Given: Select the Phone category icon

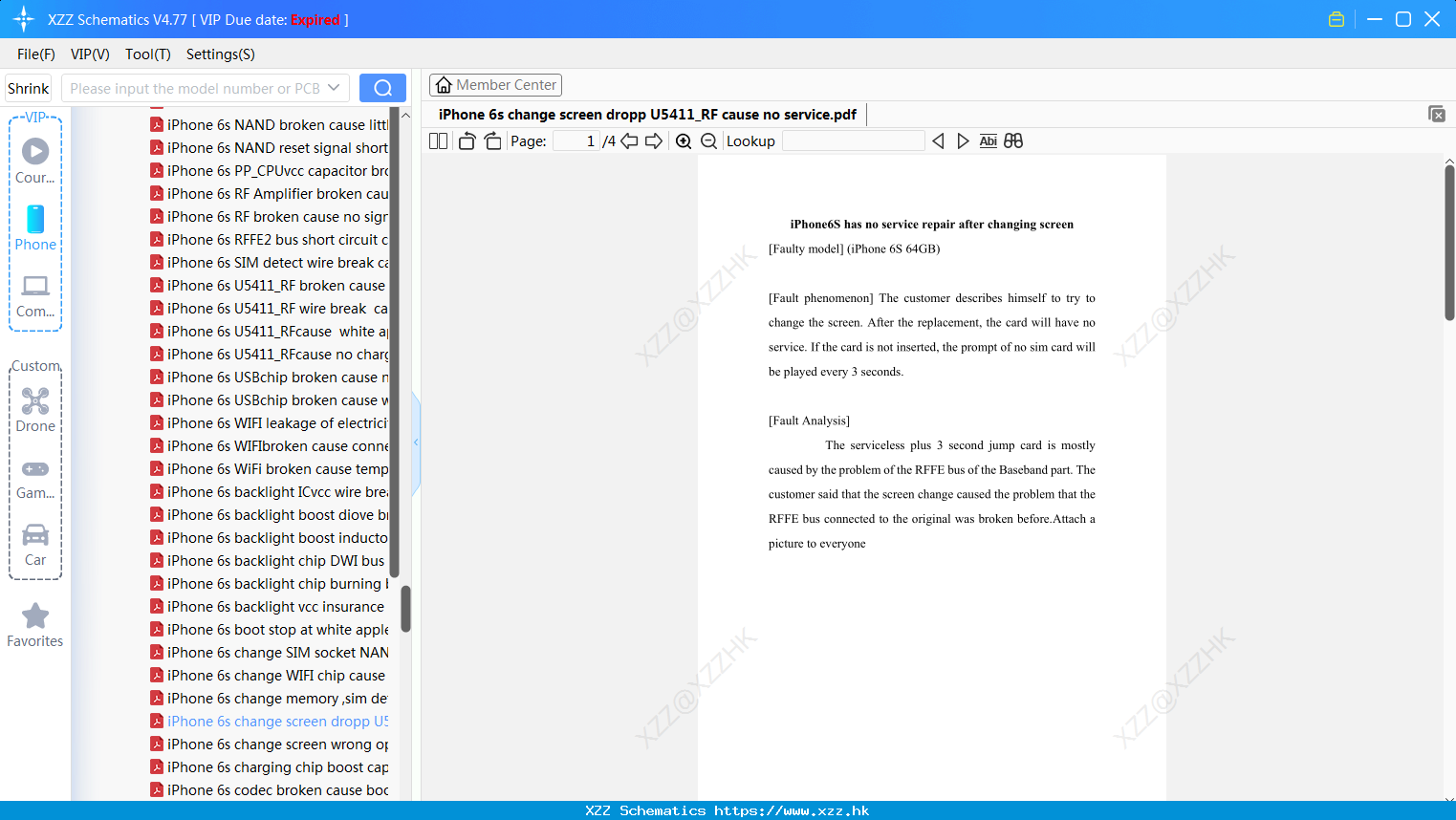Looking at the screenshot, I should [x=35, y=227].
